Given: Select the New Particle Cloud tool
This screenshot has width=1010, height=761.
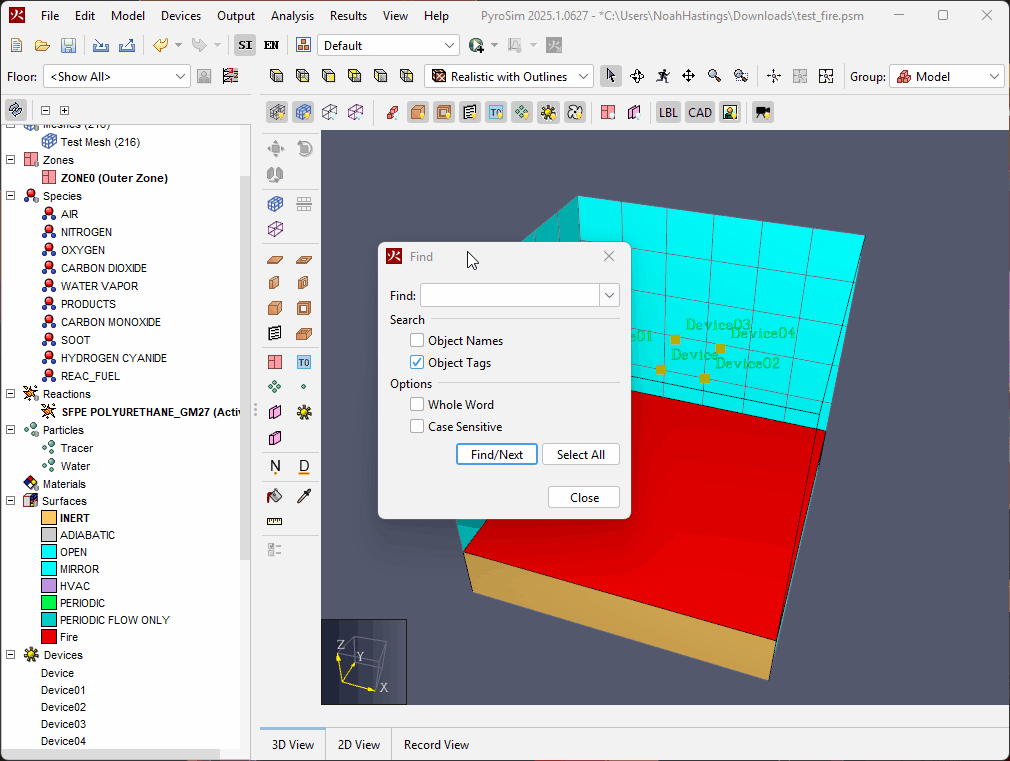Looking at the screenshot, I should (275, 387).
